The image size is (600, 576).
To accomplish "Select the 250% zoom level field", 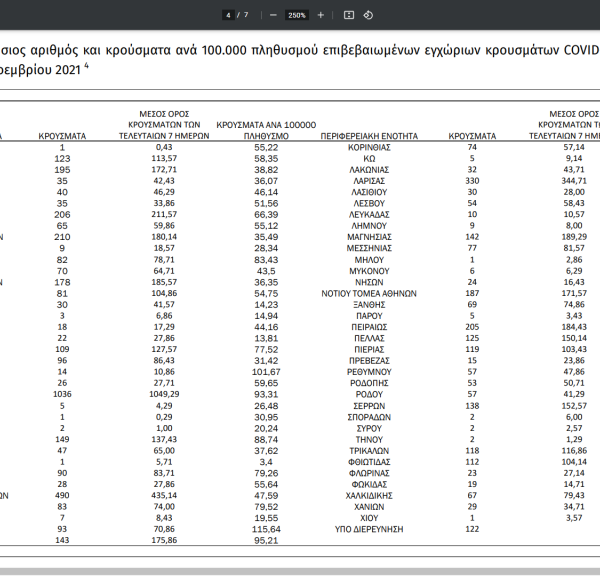I will 297,15.
